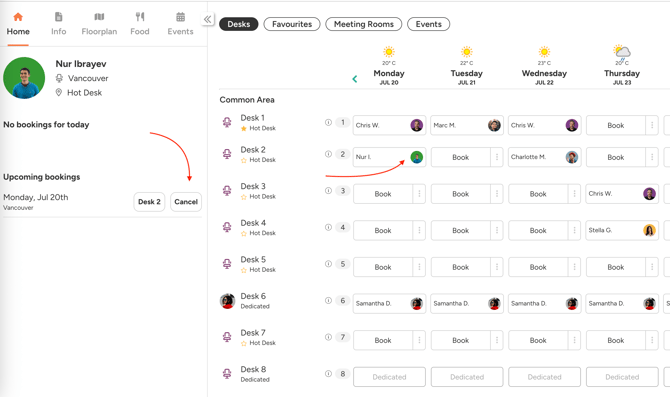
Task: Toggle favourite star on Desk 2
Action: click(244, 160)
